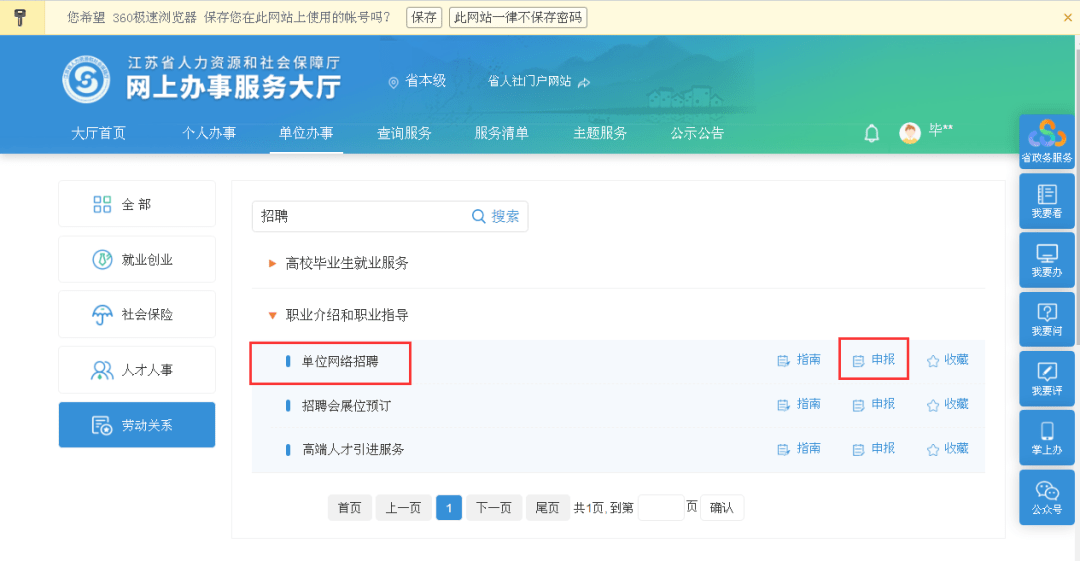Screen dimensions: 1080x561
Task: Click 申报 for 单位网络招聘
Action: tap(873, 360)
